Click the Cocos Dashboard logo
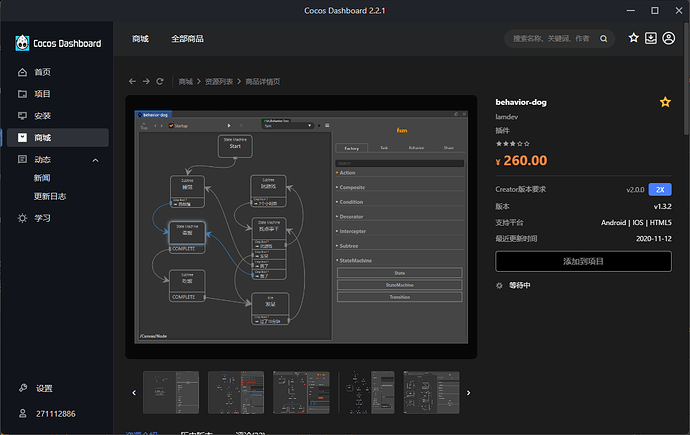690x435 pixels. click(x=58, y=43)
